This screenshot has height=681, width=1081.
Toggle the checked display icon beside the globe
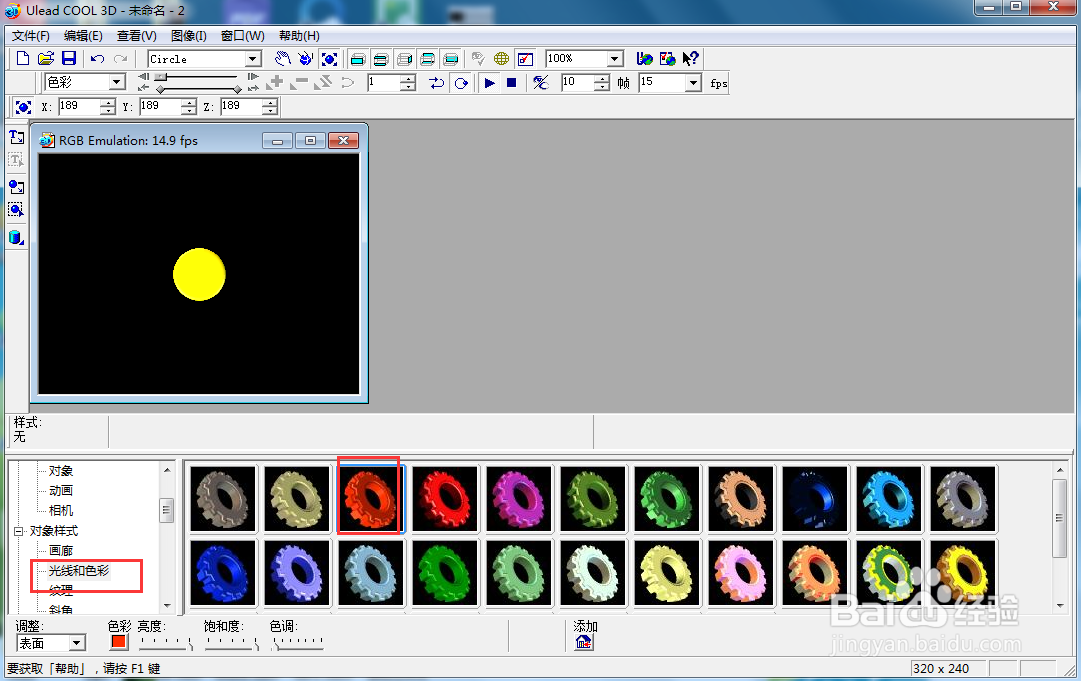[x=525, y=59]
